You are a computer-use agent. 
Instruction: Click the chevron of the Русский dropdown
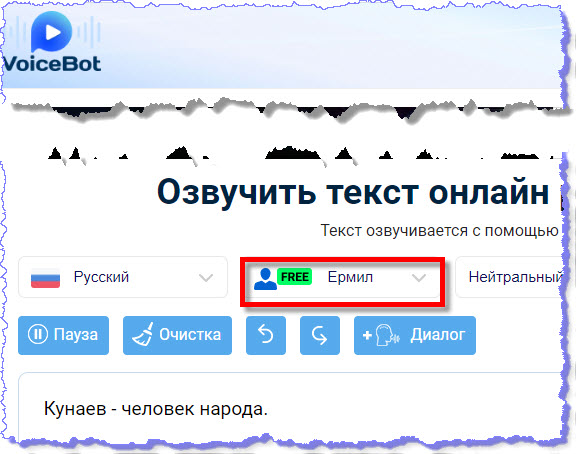[206, 278]
